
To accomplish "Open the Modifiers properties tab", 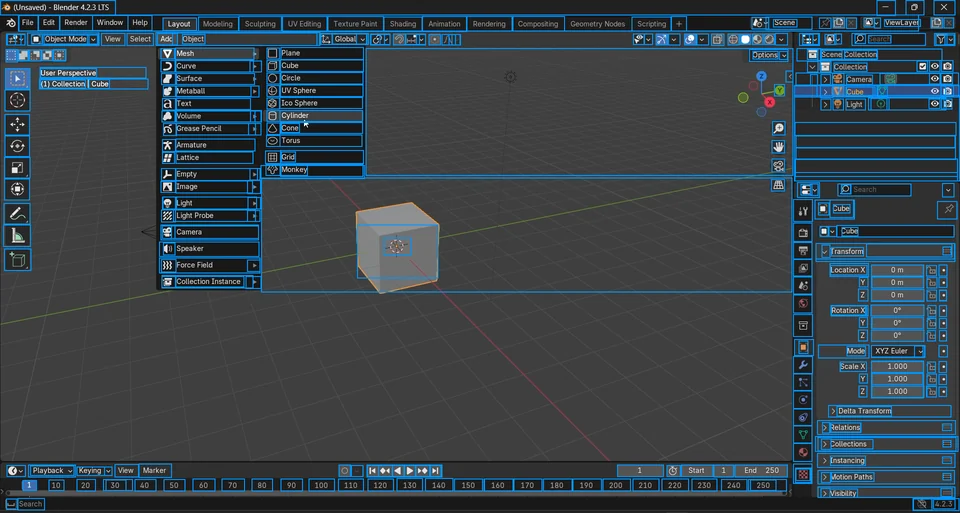I will tap(803, 365).
